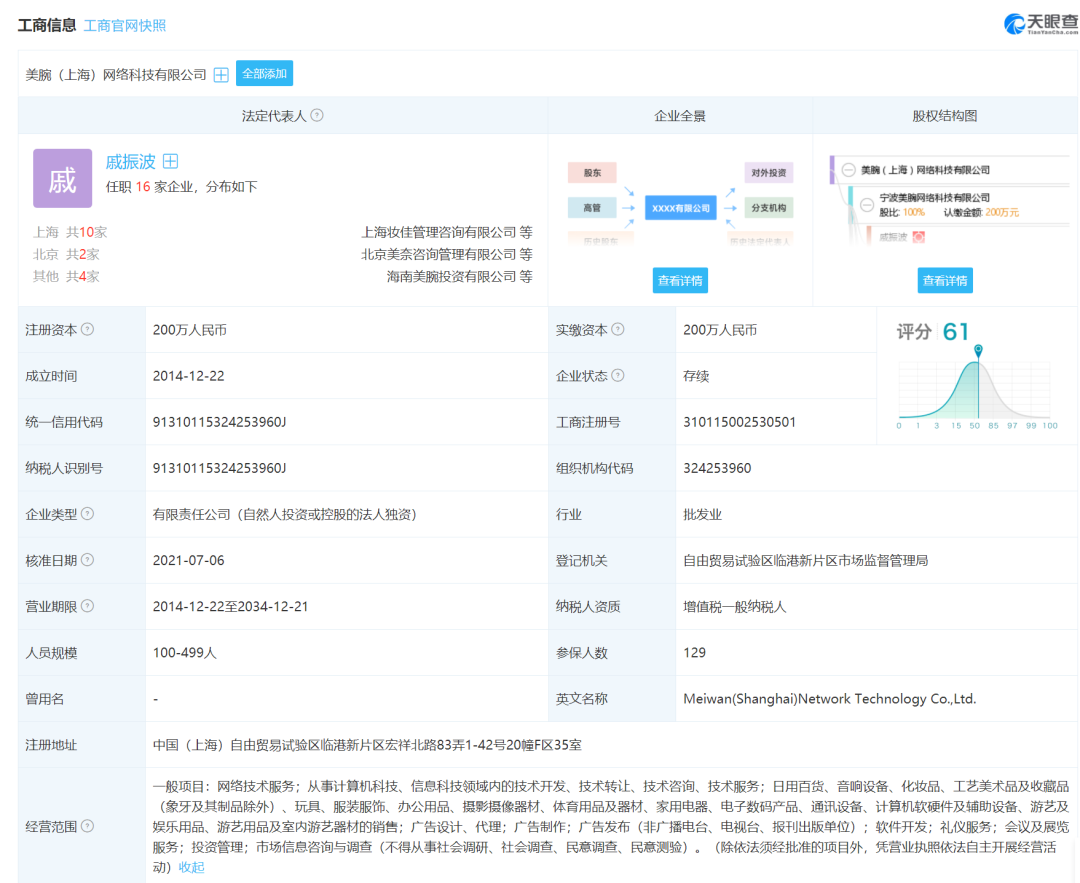Click the 全部添加 button
Image resolution: width=1080 pixels, height=883 pixels.
[x=264, y=74]
